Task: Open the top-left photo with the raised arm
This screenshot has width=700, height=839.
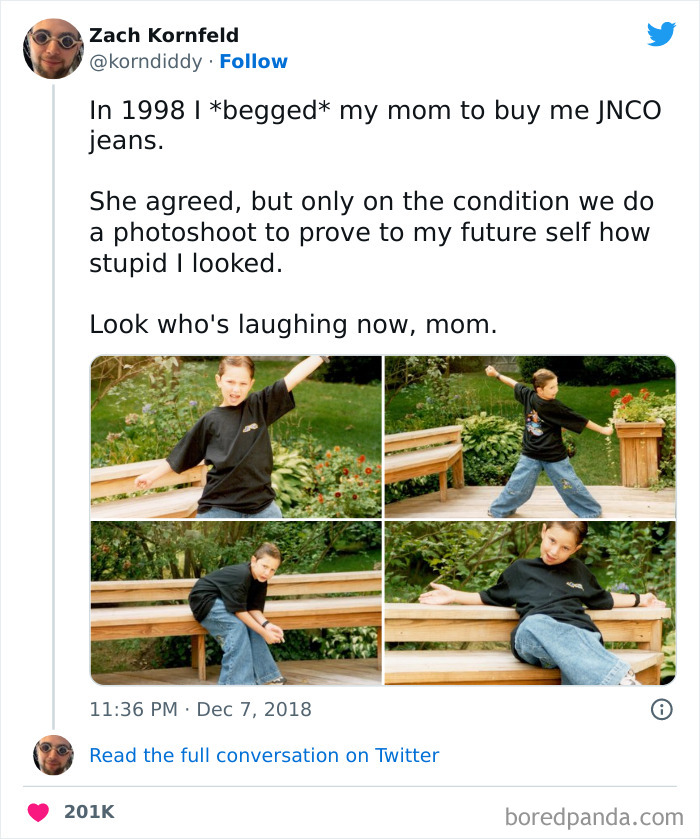Action: pos(236,436)
